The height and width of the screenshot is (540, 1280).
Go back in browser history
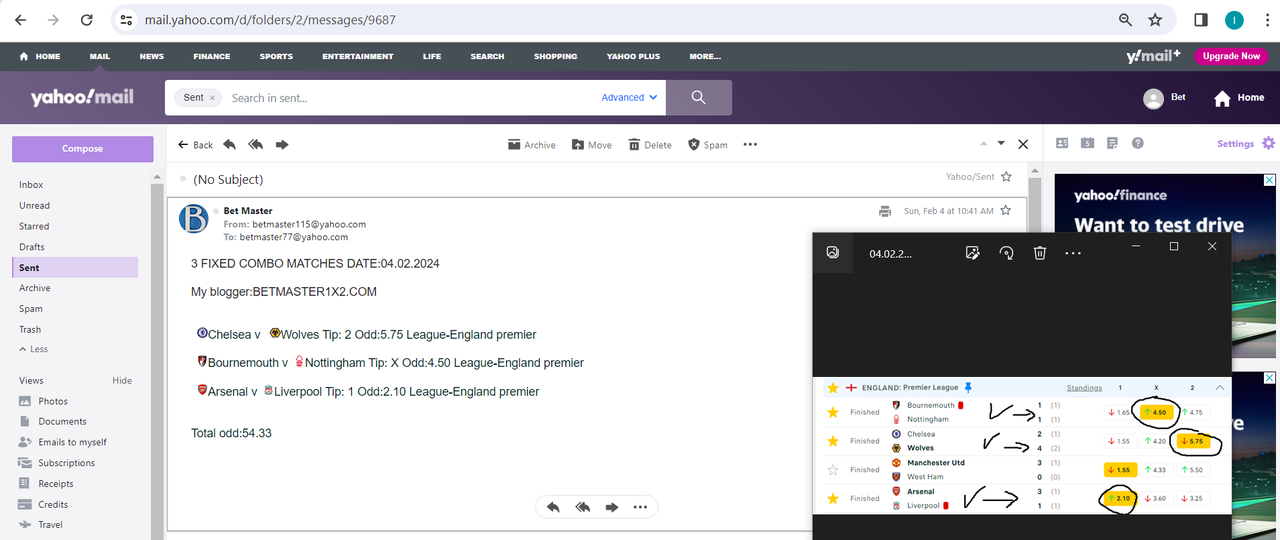(21, 20)
